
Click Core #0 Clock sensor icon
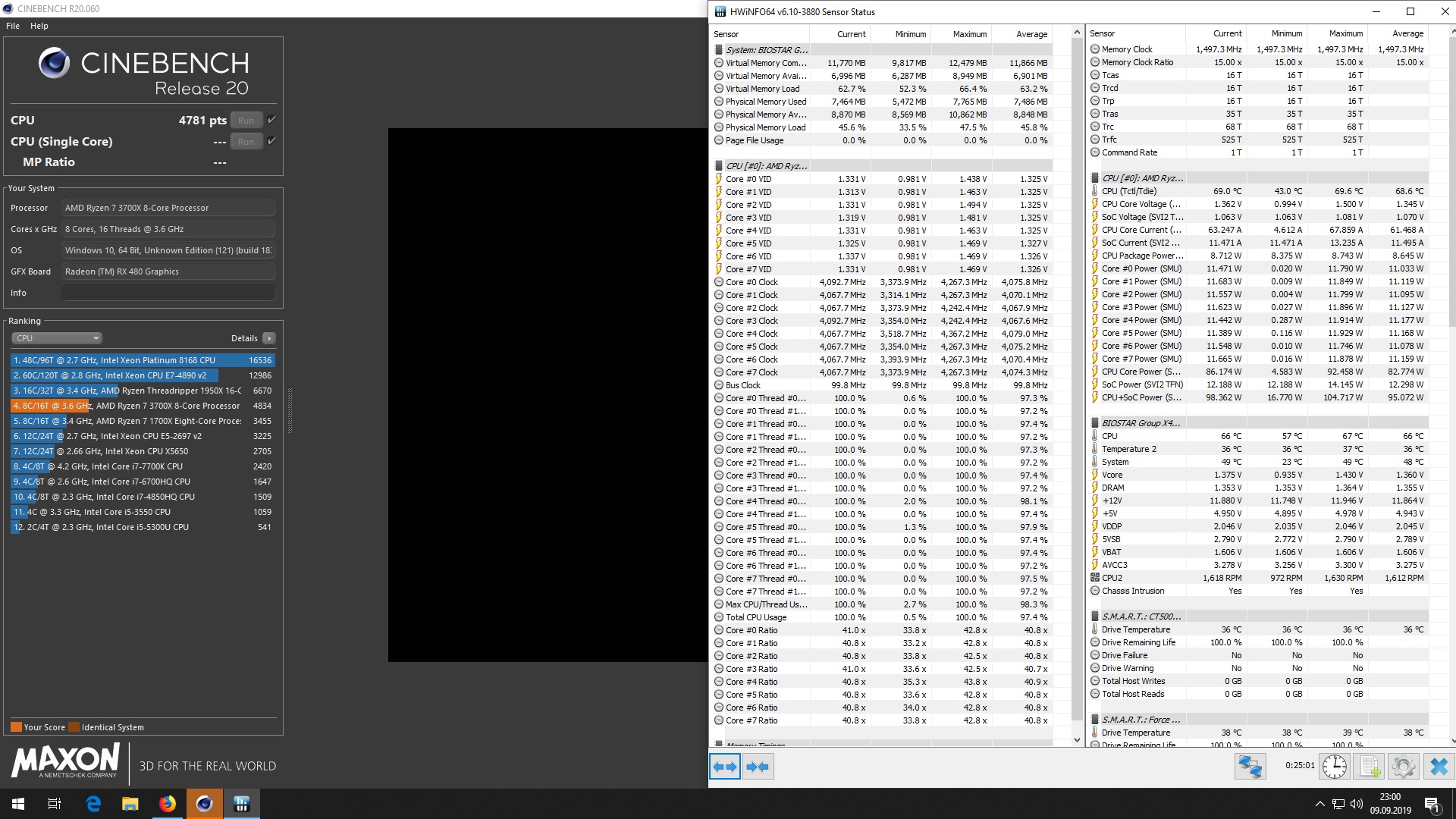click(719, 282)
